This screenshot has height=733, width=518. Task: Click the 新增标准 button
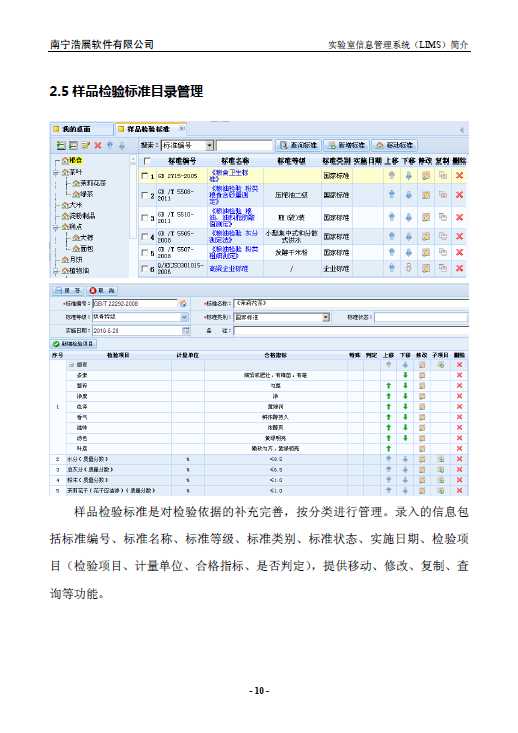click(346, 145)
